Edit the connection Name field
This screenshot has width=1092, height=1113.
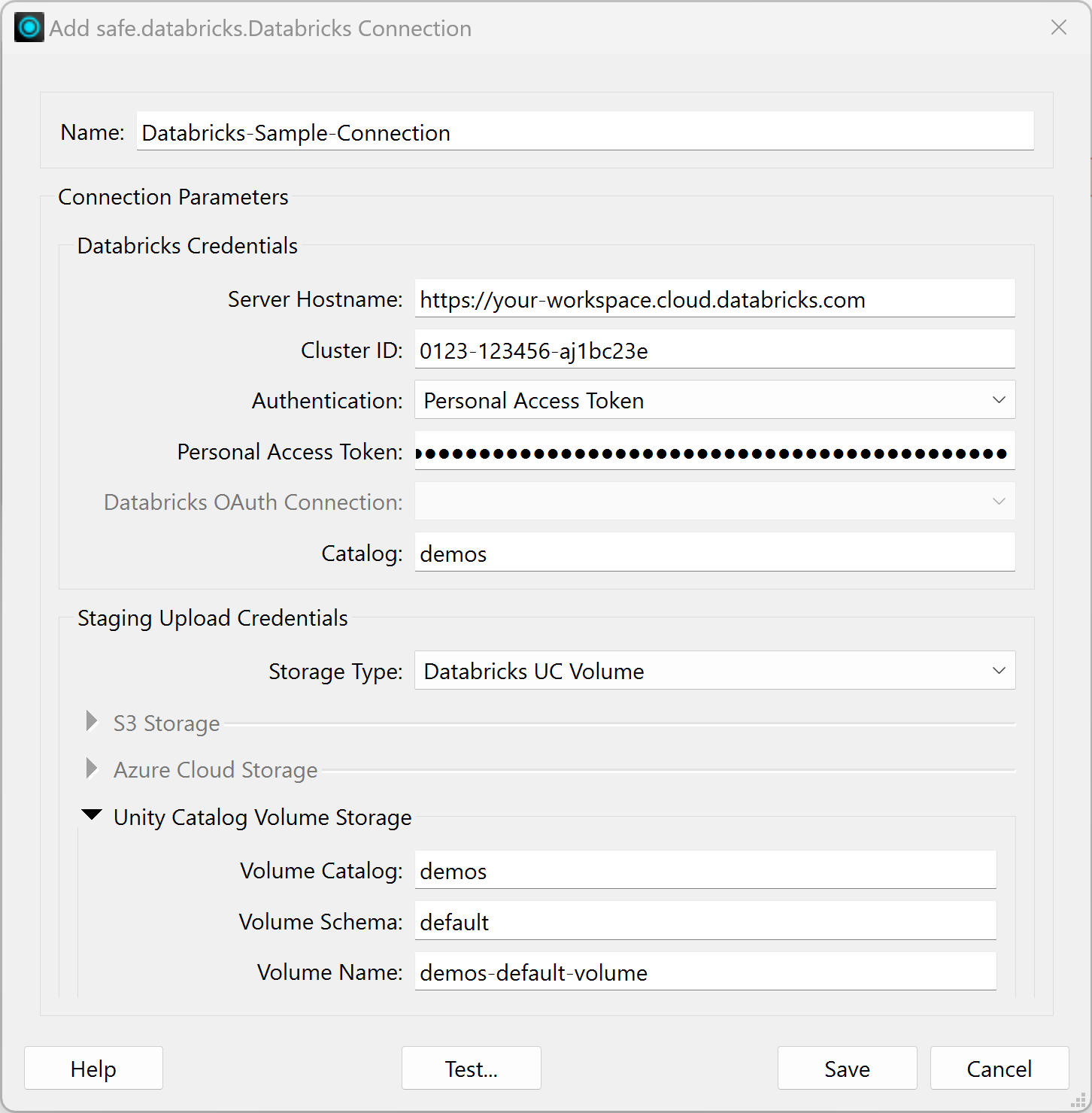tap(585, 132)
